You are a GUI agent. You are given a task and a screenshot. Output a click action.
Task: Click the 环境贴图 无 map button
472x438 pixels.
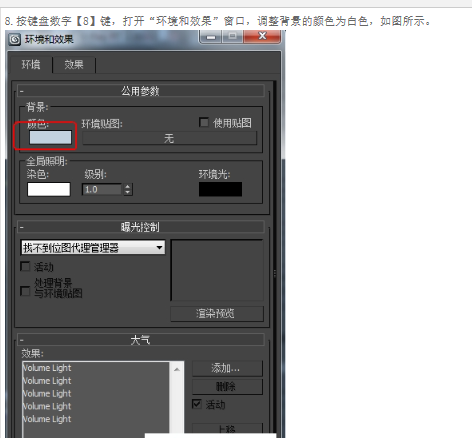pos(169,138)
